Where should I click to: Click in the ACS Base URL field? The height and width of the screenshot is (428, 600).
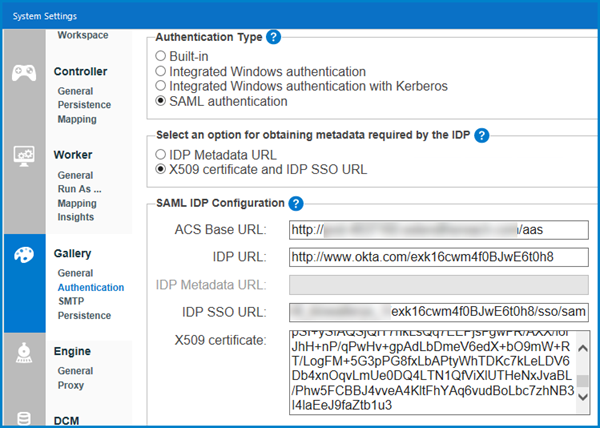point(439,230)
